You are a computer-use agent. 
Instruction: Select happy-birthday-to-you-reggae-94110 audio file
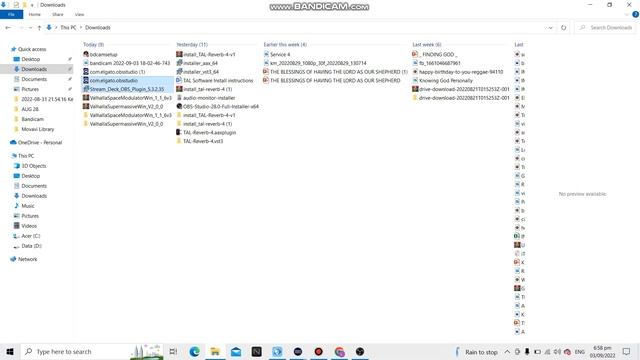click(461, 72)
